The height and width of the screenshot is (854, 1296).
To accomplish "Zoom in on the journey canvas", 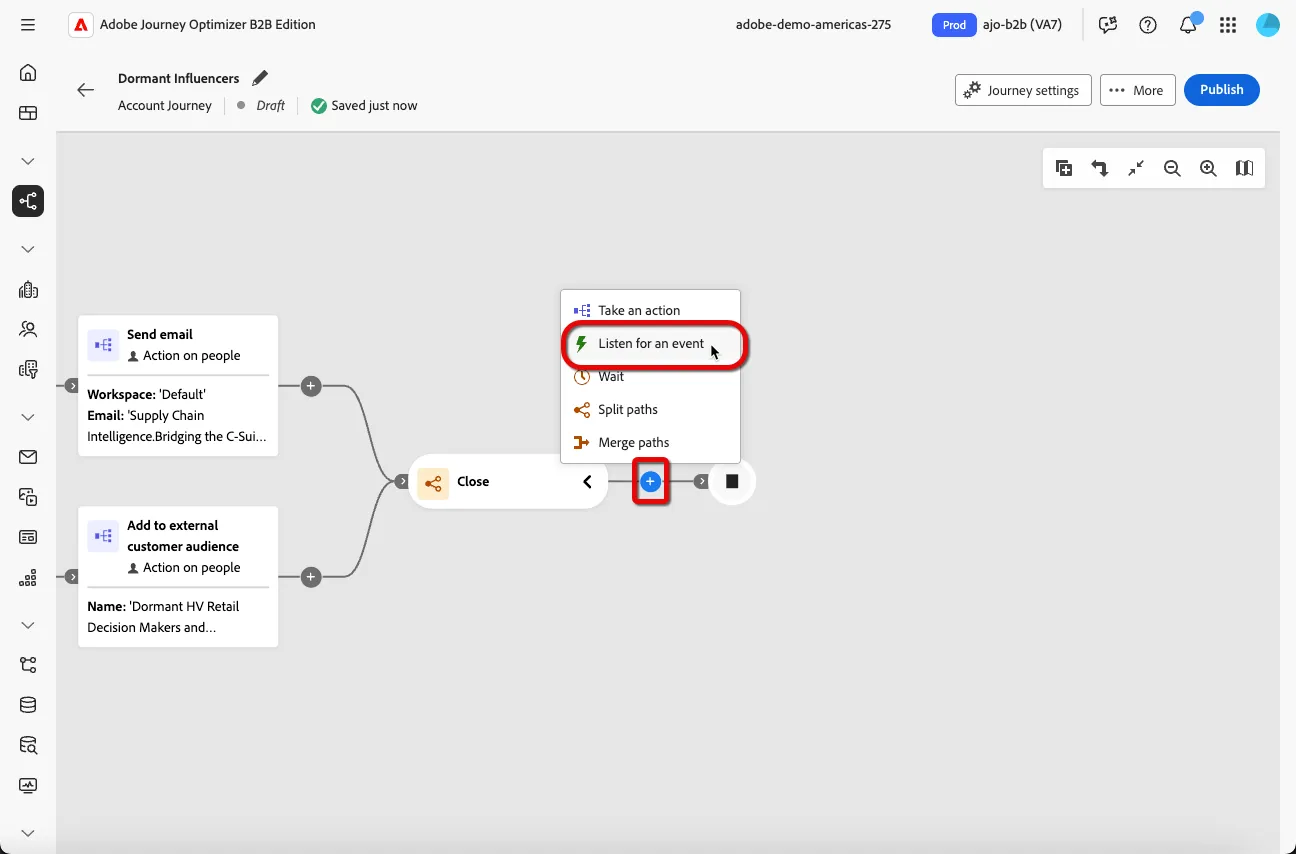I will 1208,169.
